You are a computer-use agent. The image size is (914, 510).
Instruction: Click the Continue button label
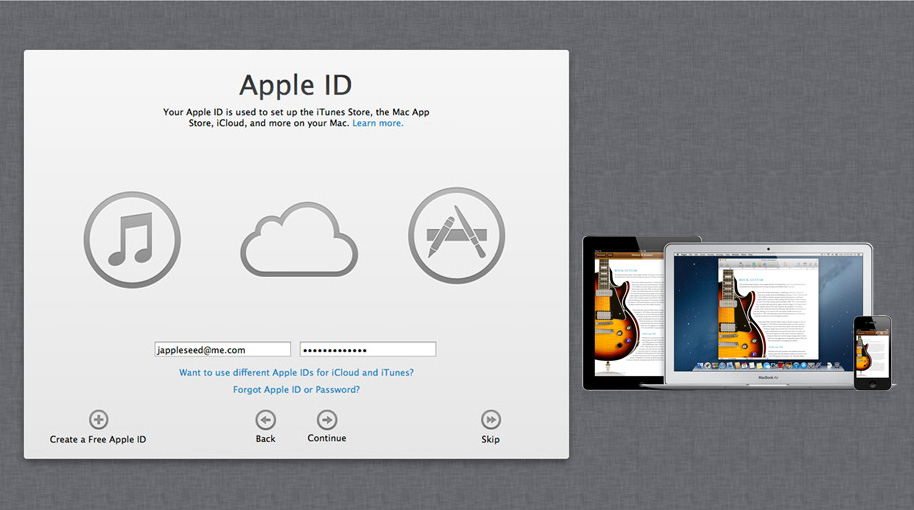click(x=327, y=438)
